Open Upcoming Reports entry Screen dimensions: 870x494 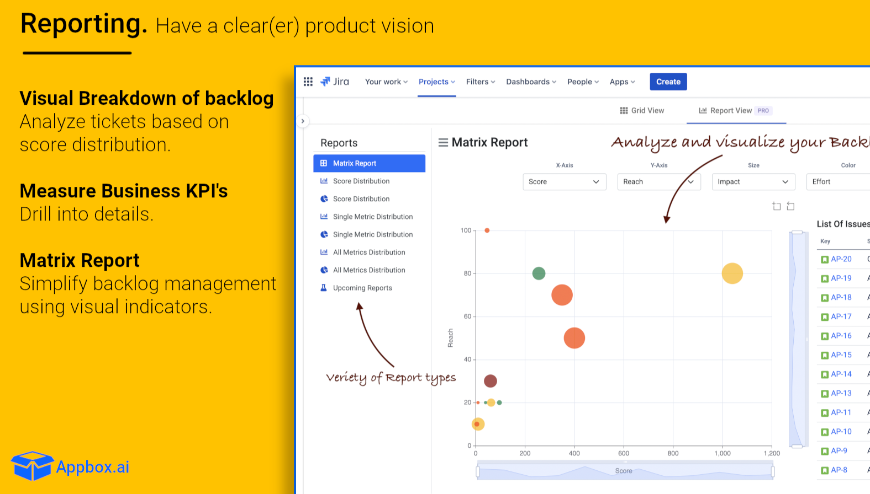pyautogui.click(x=369, y=288)
